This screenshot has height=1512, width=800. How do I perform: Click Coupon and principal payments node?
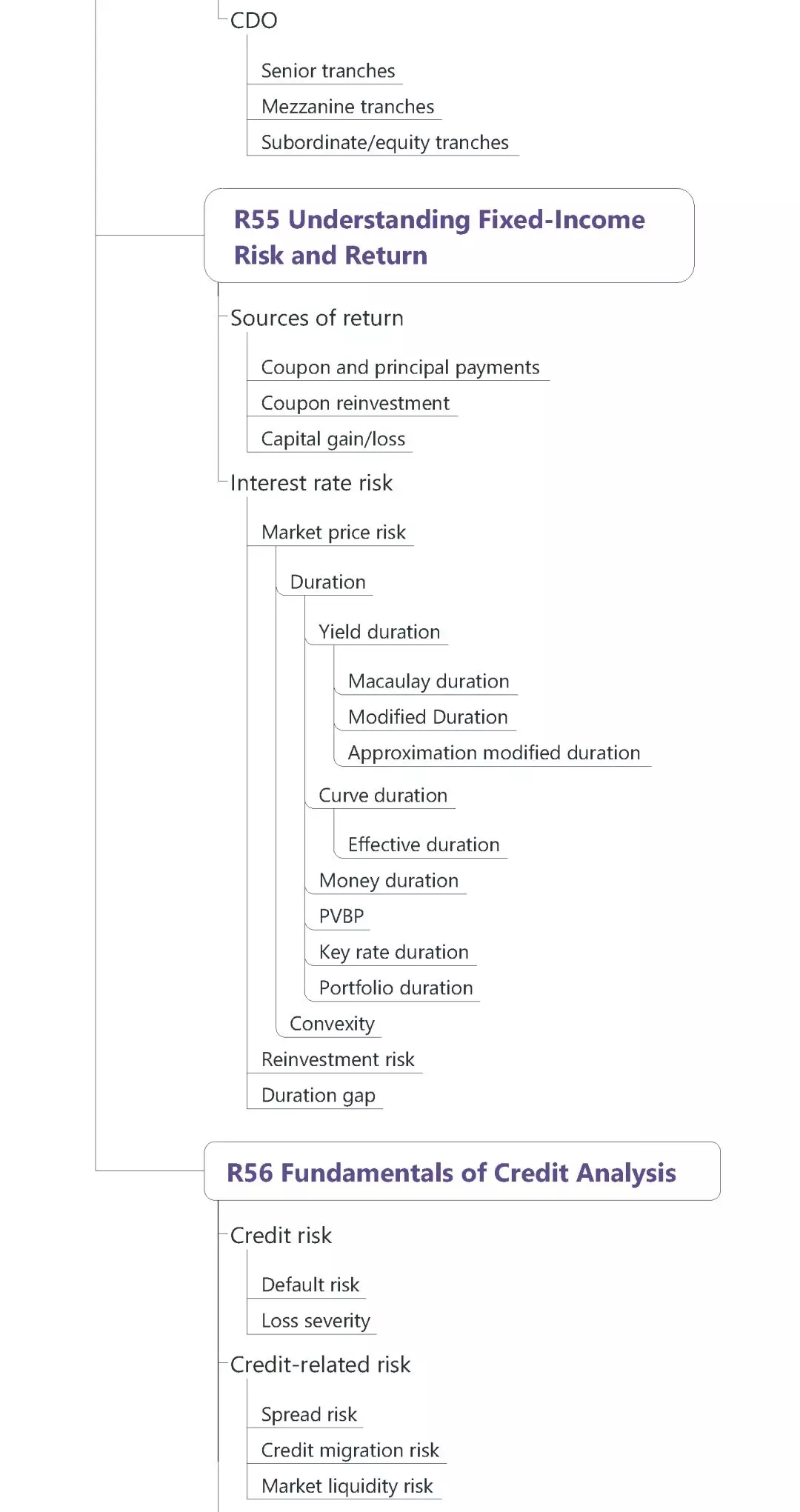(400, 367)
